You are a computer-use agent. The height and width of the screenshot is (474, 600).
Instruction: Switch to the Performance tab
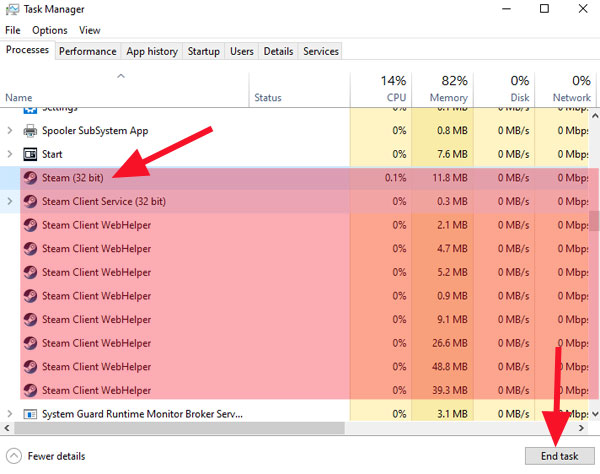[x=88, y=51]
